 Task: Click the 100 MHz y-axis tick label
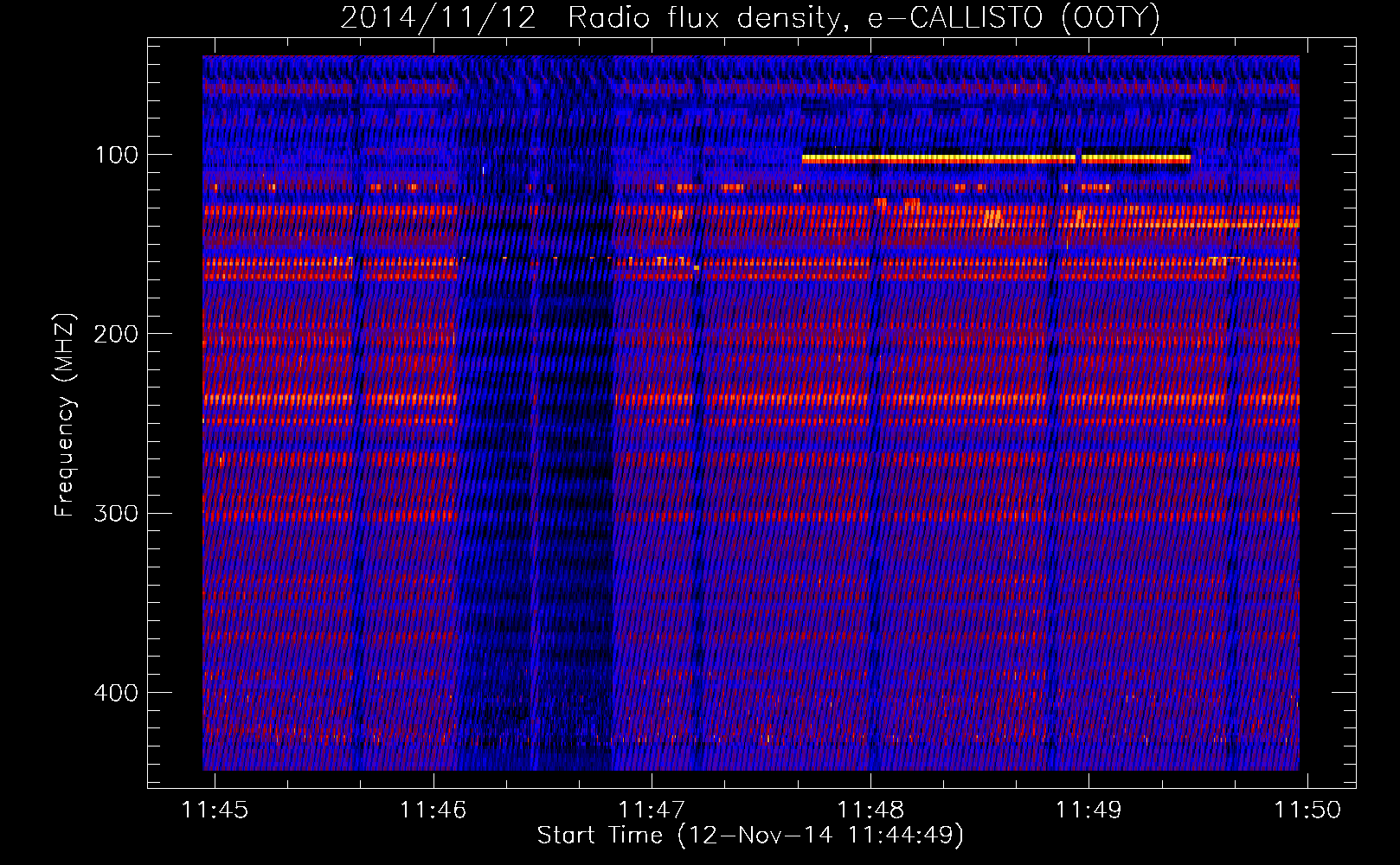117,155
